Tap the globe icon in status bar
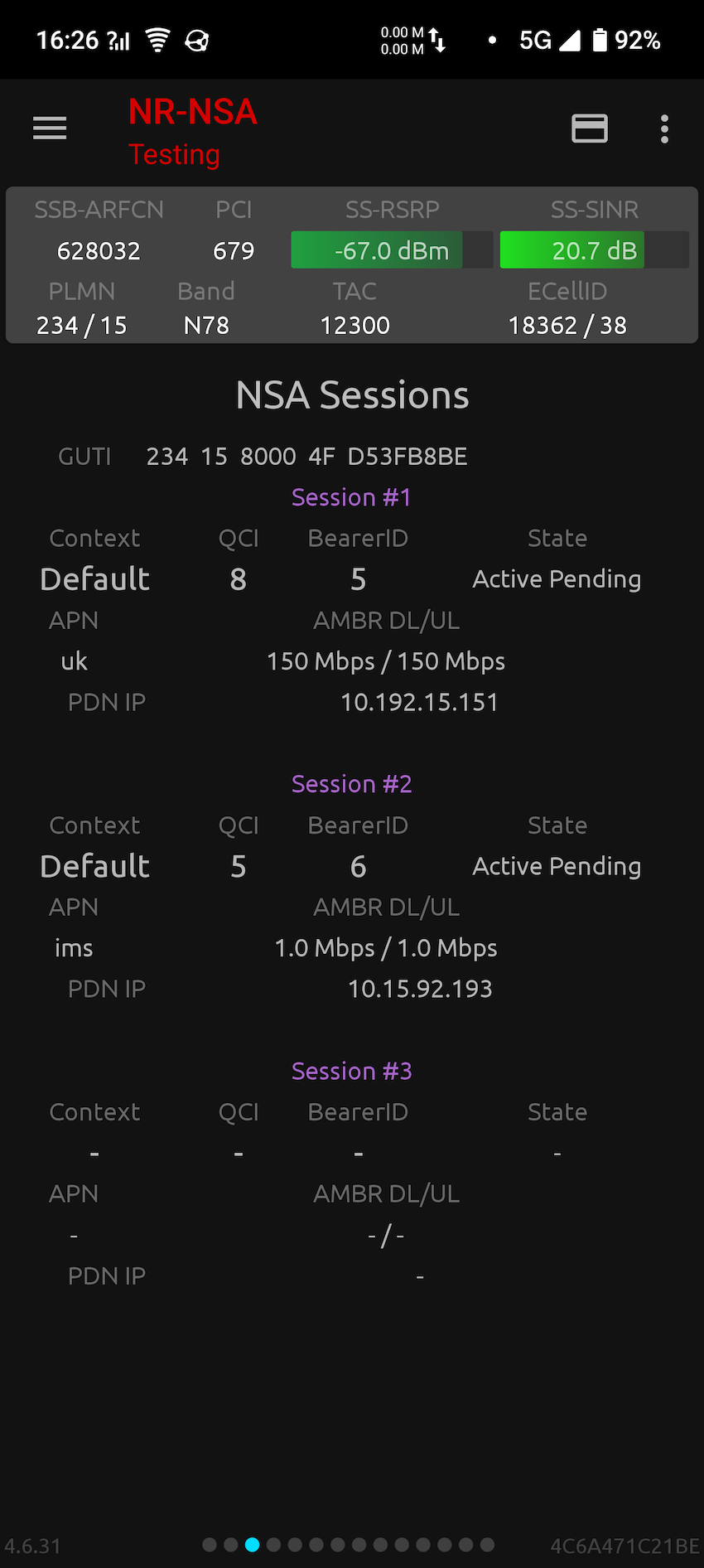 tap(197, 41)
